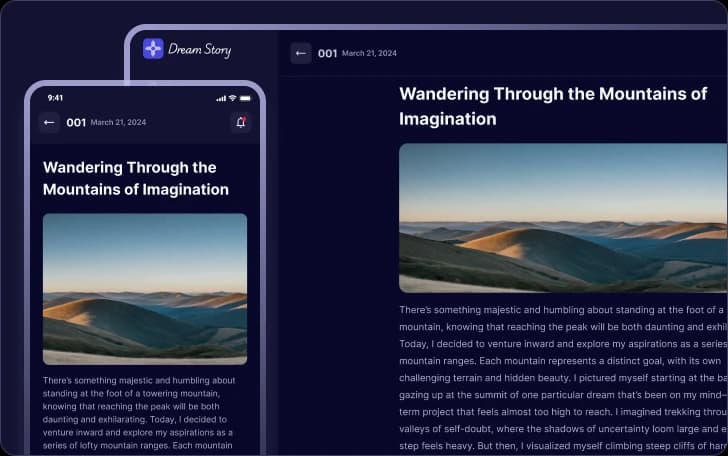
Task: Go back using the desktop view arrow button
Action: pos(301,53)
